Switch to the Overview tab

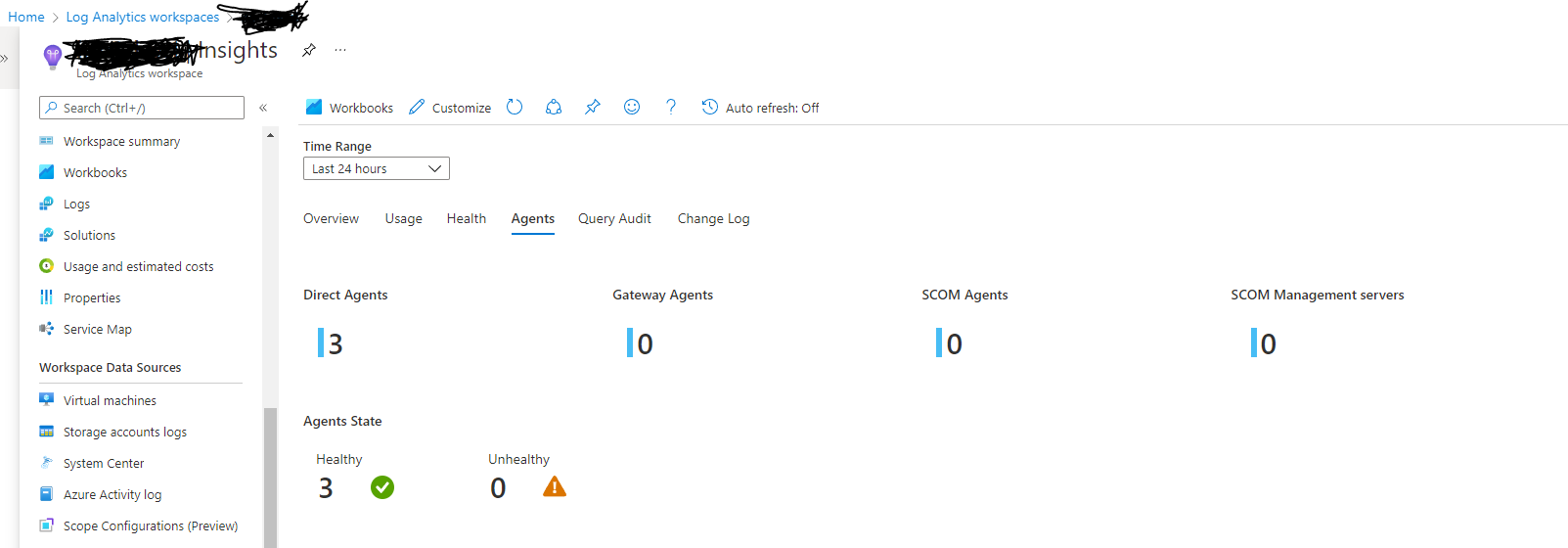click(x=331, y=218)
